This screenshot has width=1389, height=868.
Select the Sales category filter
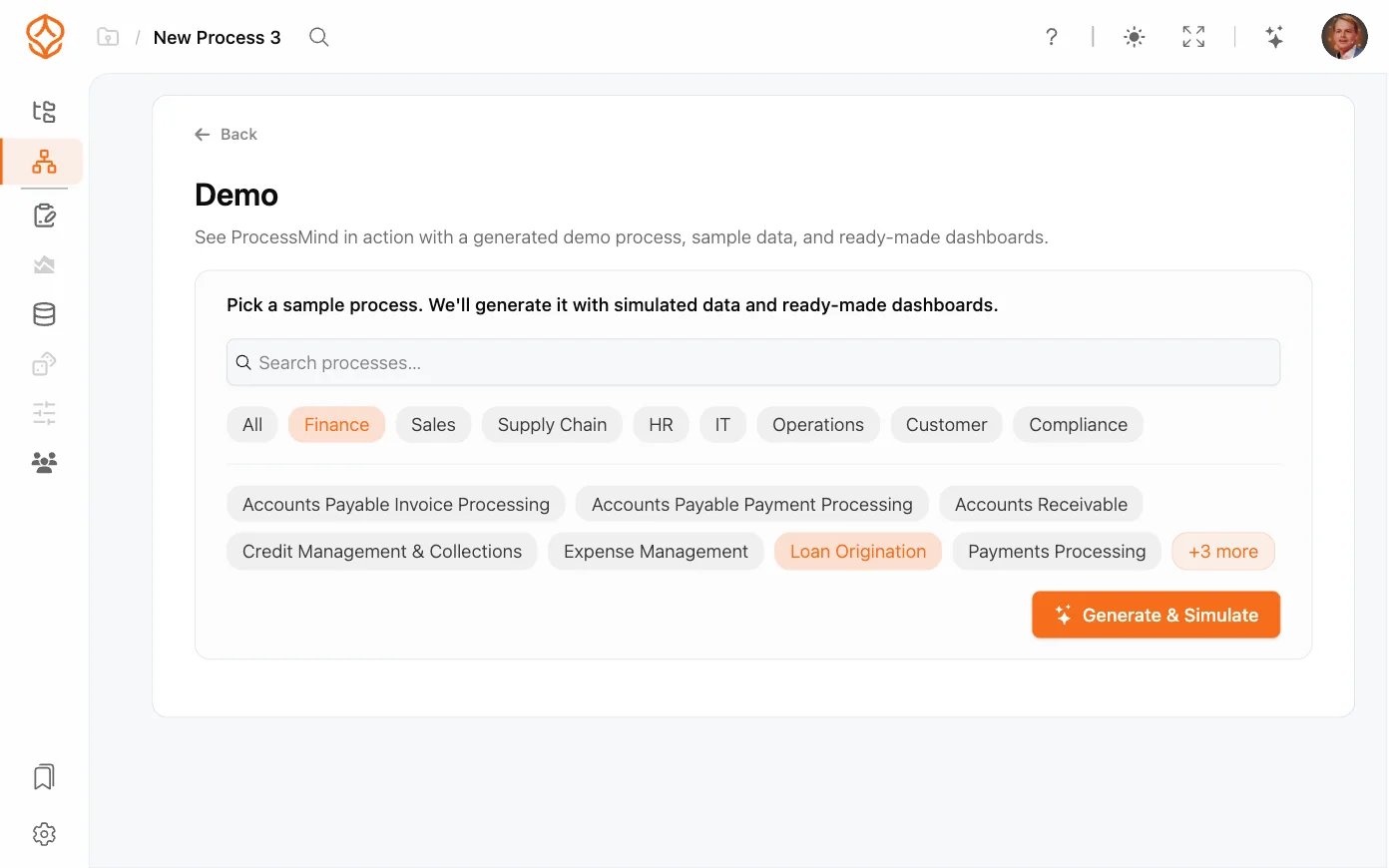click(x=433, y=425)
